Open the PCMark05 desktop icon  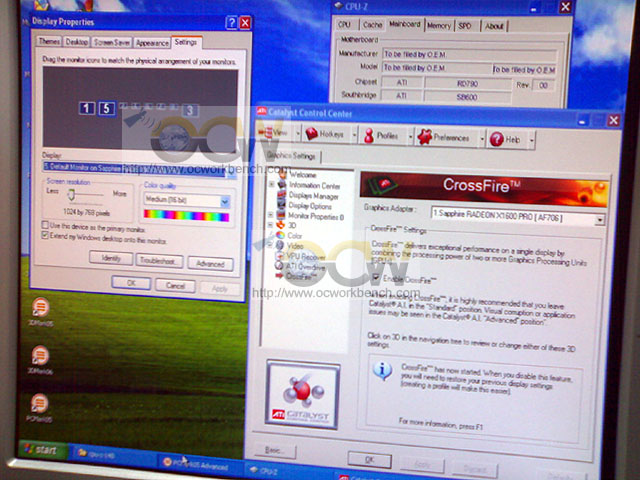tap(40, 408)
